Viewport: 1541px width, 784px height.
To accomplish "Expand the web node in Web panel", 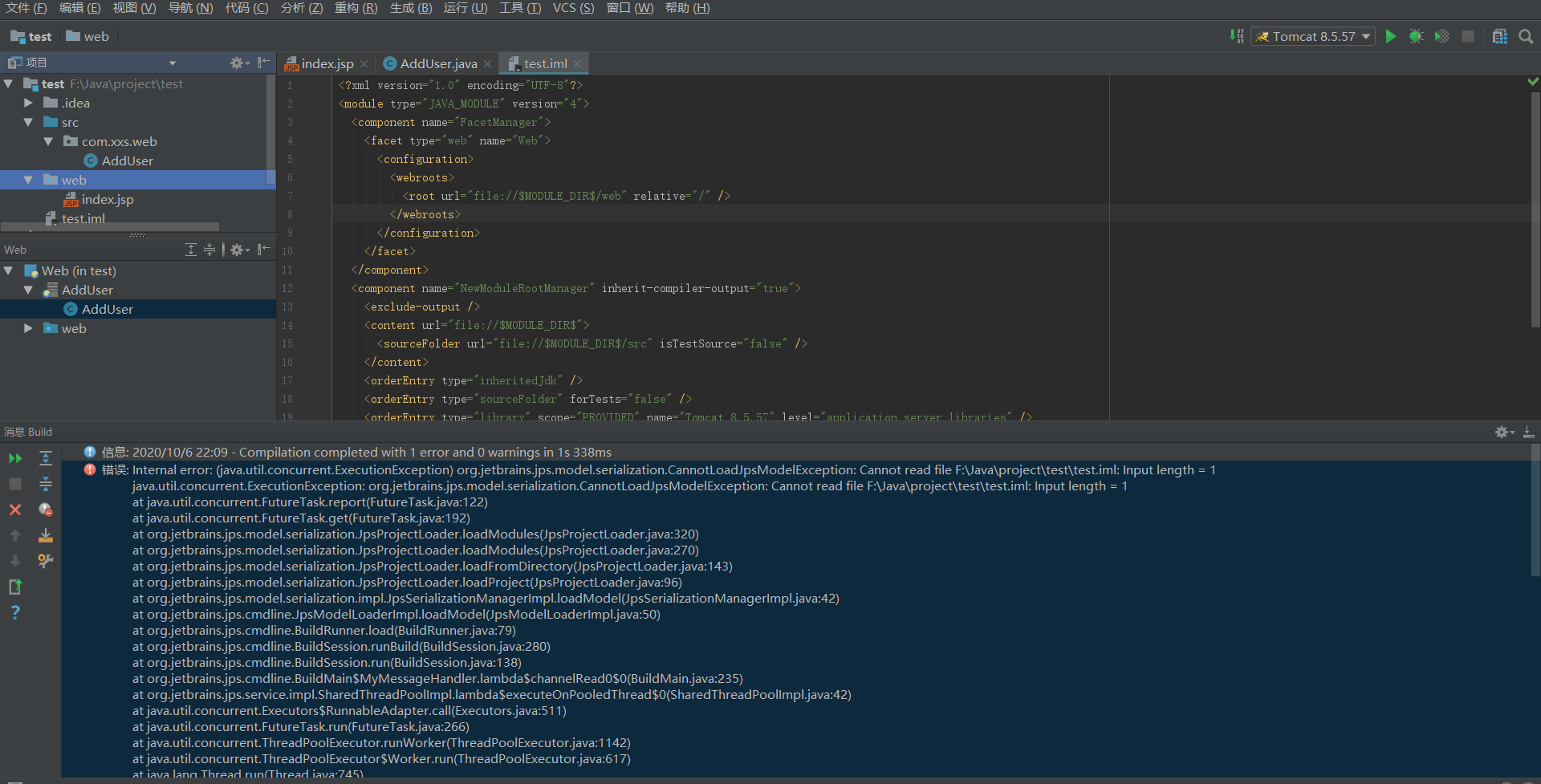I will (x=28, y=328).
